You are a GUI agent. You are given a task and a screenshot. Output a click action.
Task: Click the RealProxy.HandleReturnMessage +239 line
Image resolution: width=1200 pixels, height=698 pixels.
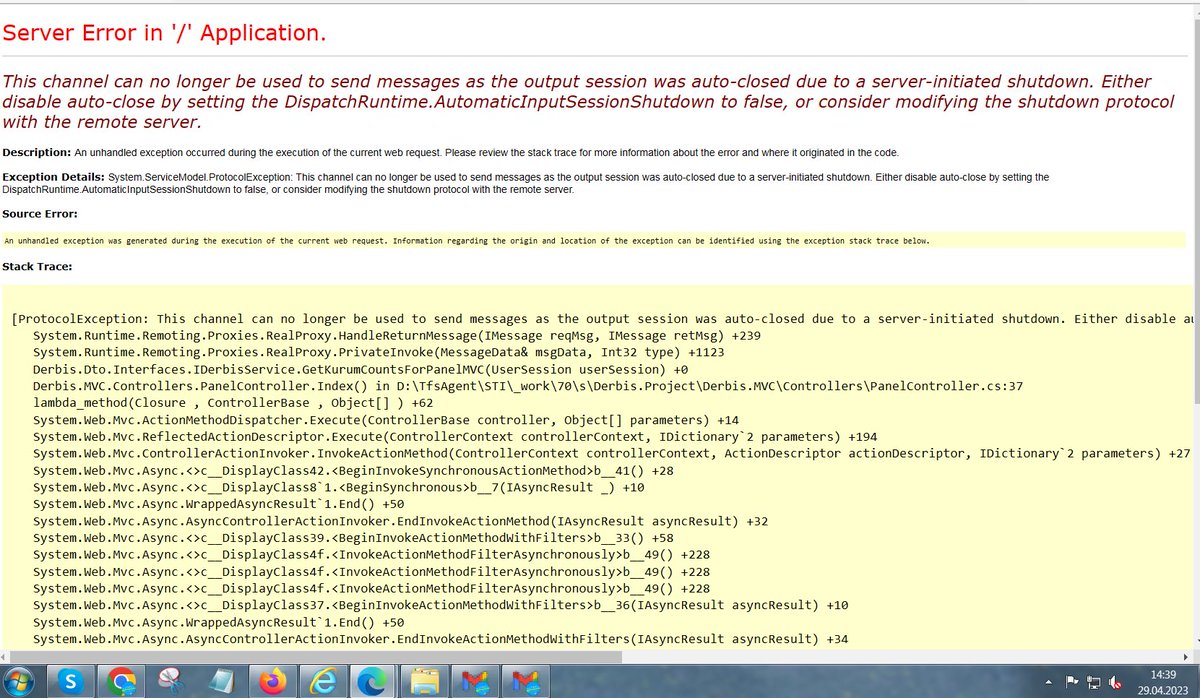pyautogui.click(x=397, y=336)
